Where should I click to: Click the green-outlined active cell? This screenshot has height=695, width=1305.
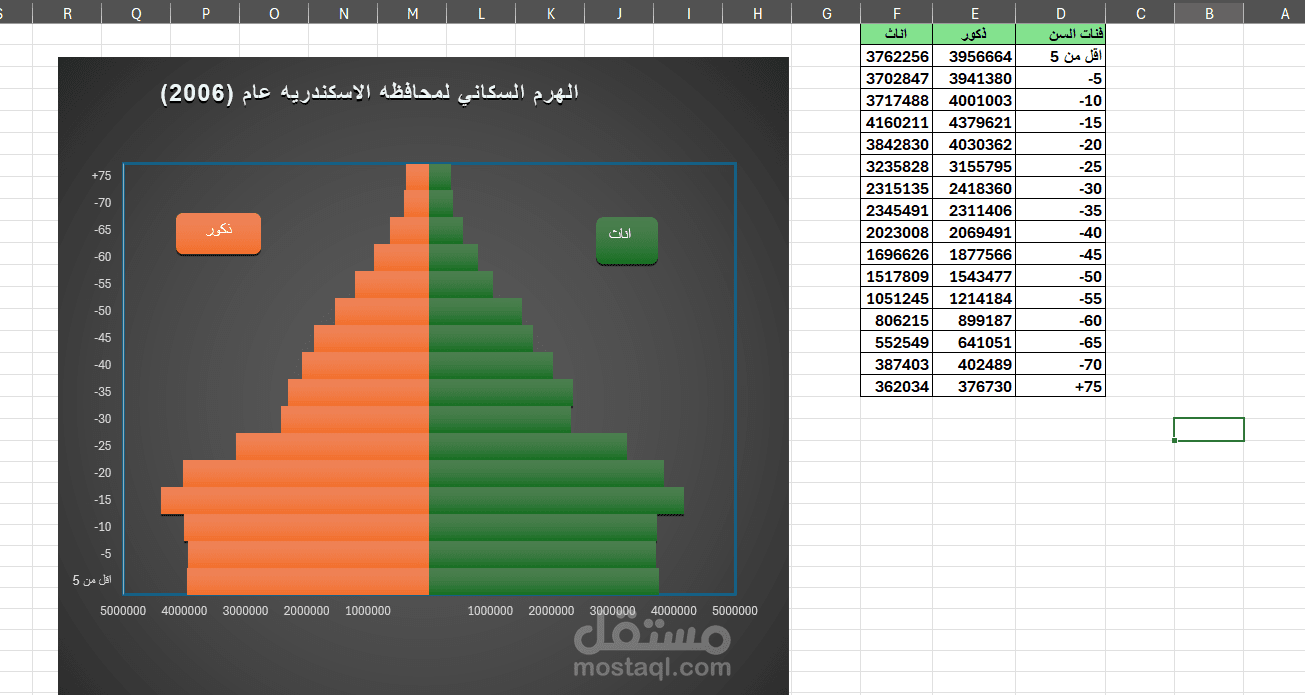click(1209, 429)
